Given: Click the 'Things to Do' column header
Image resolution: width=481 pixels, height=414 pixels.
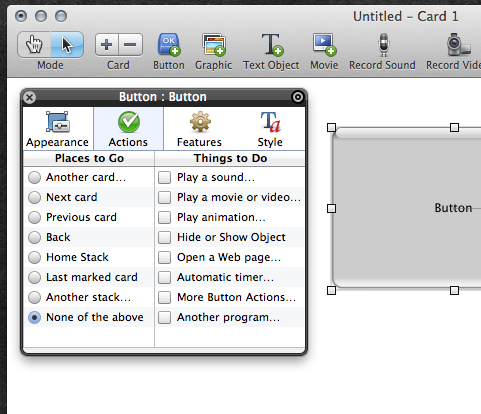Looking at the screenshot, I should 230,158.
